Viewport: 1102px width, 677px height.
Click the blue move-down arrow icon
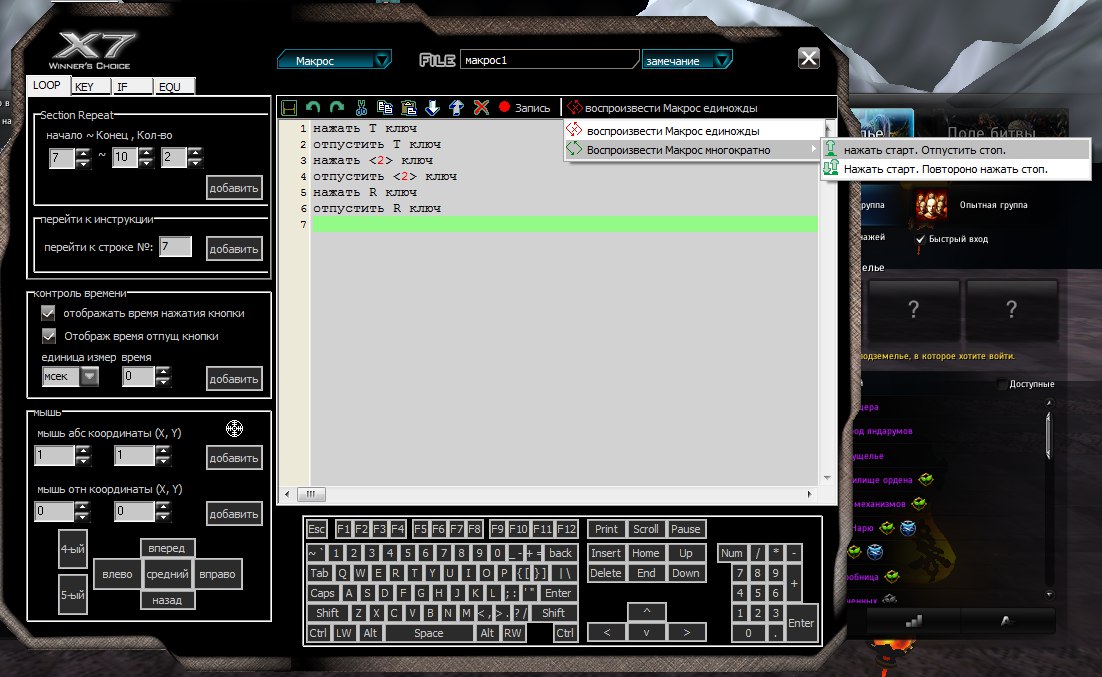click(x=432, y=107)
